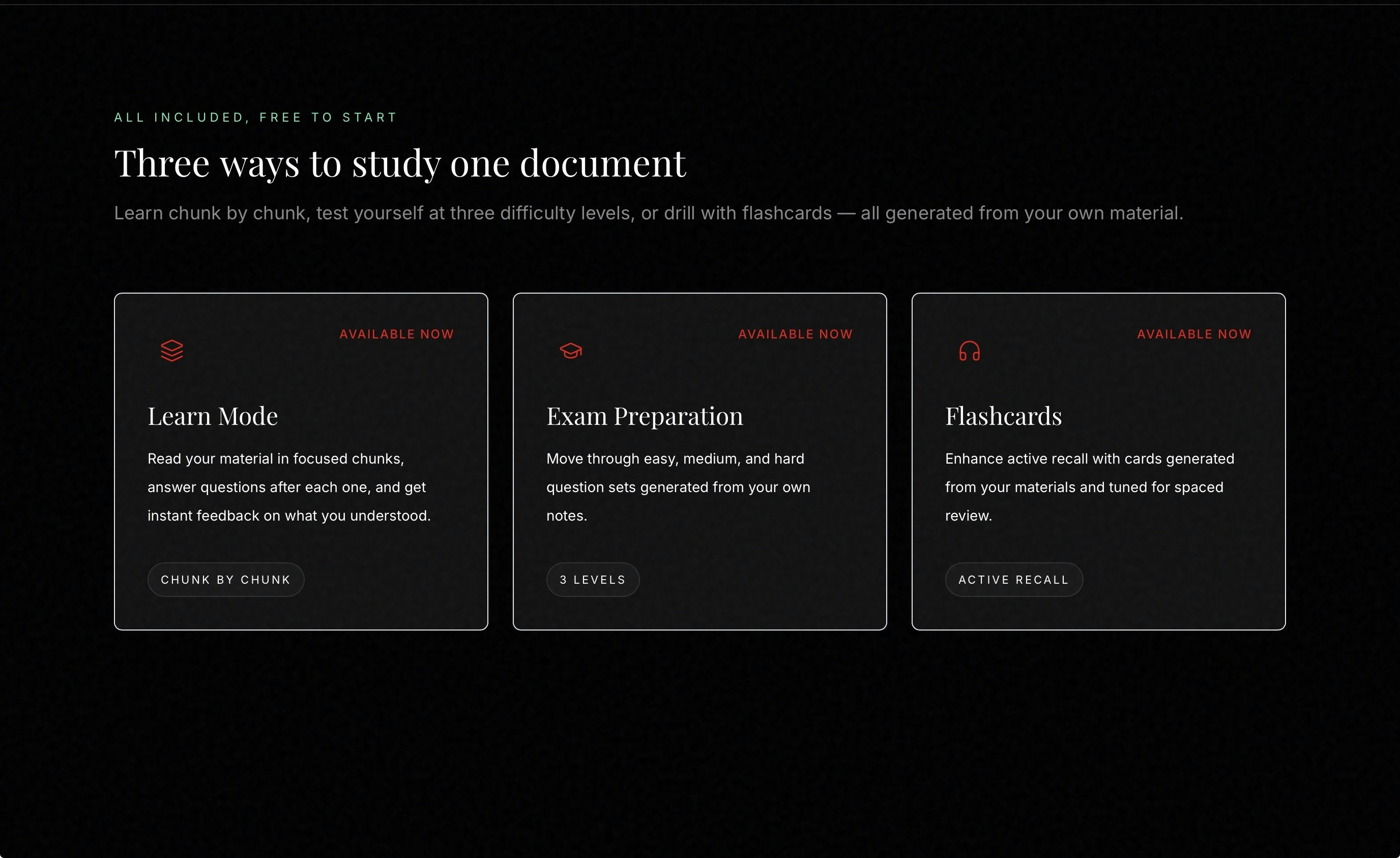Screen dimensions: 1400x858
Task: Click the AVAILABLE NOW badge on Exam Preparation
Action: click(x=795, y=333)
